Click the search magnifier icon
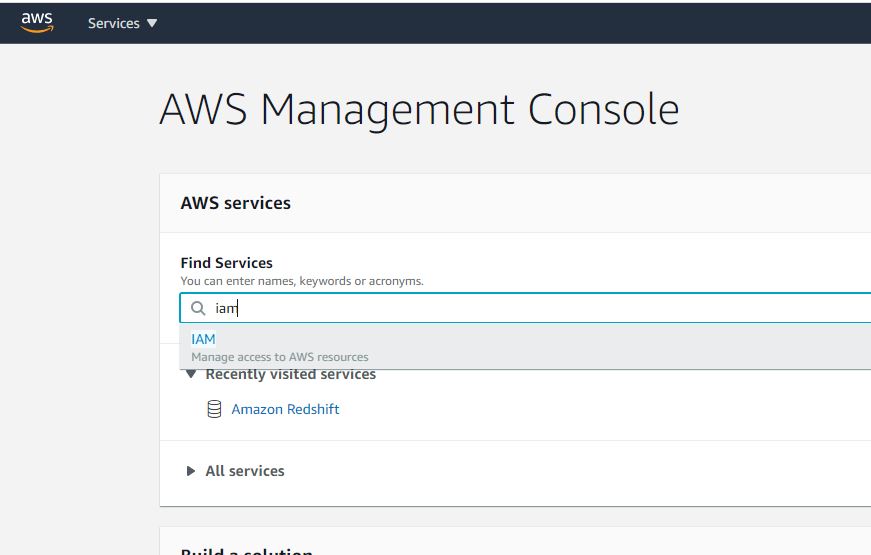Viewport: 871px width, 555px height. coord(198,308)
